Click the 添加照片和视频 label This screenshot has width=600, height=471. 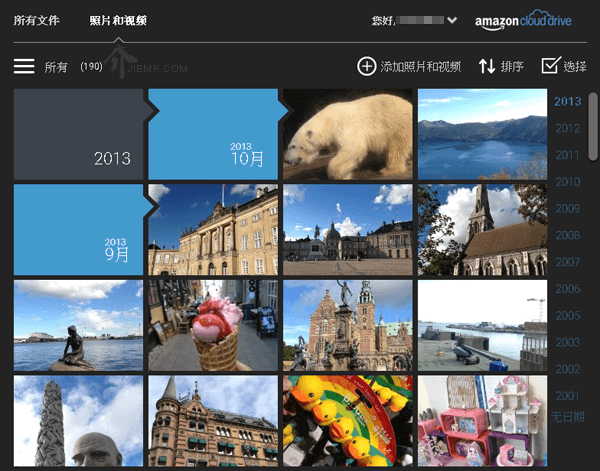click(x=421, y=67)
